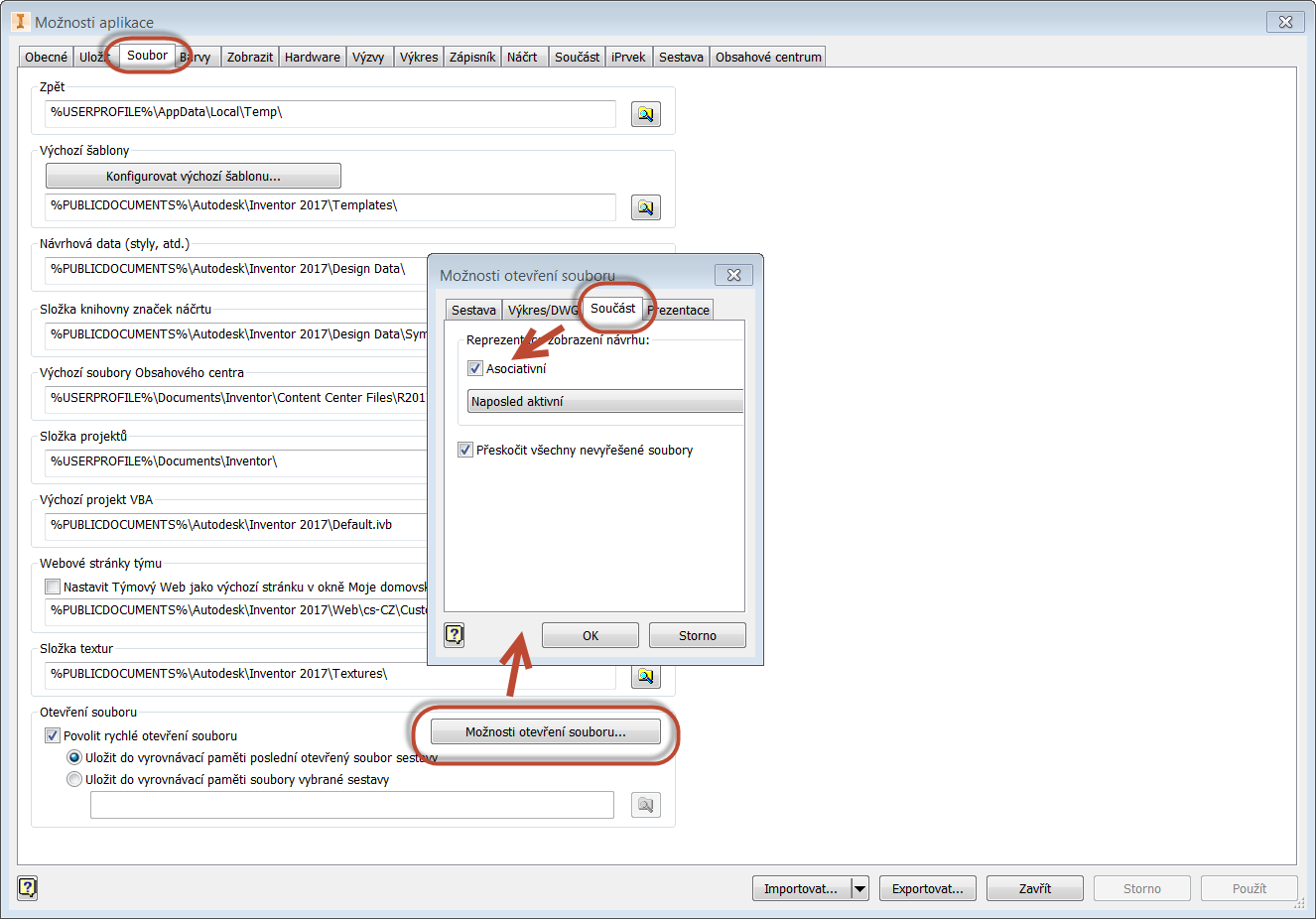Switch to the Obsahové centrum tab
1316x919 pixels.
coord(768,58)
